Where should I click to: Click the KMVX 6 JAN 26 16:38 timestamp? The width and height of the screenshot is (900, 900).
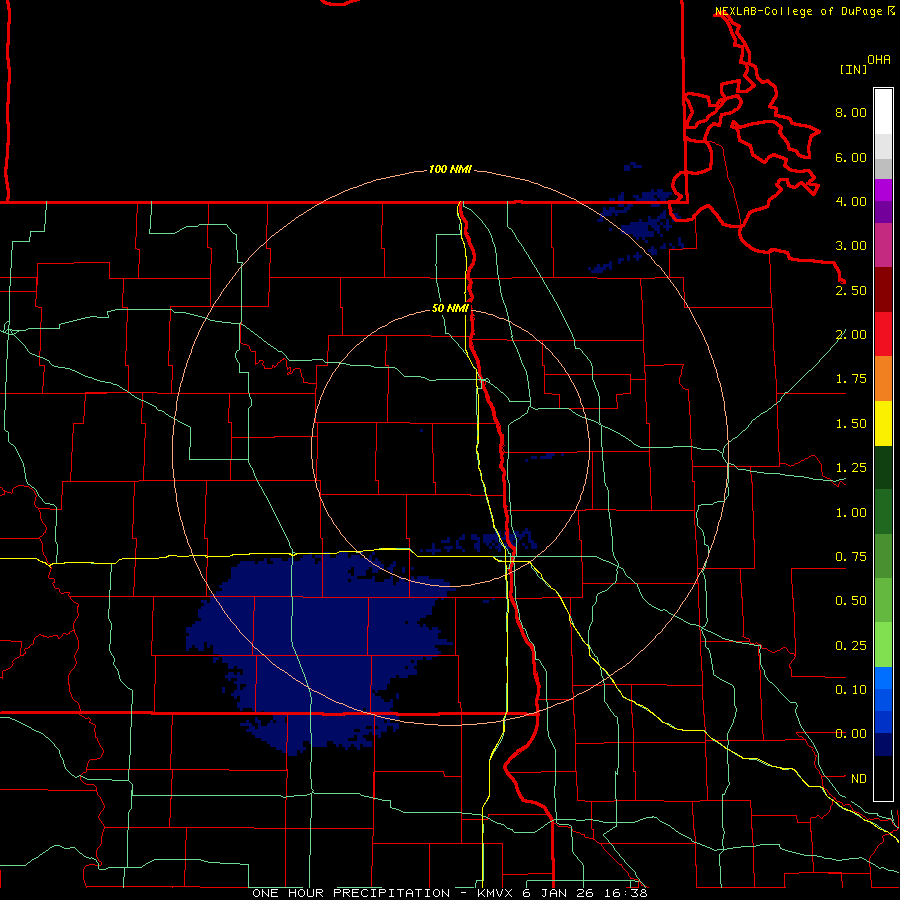tap(562, 893)
